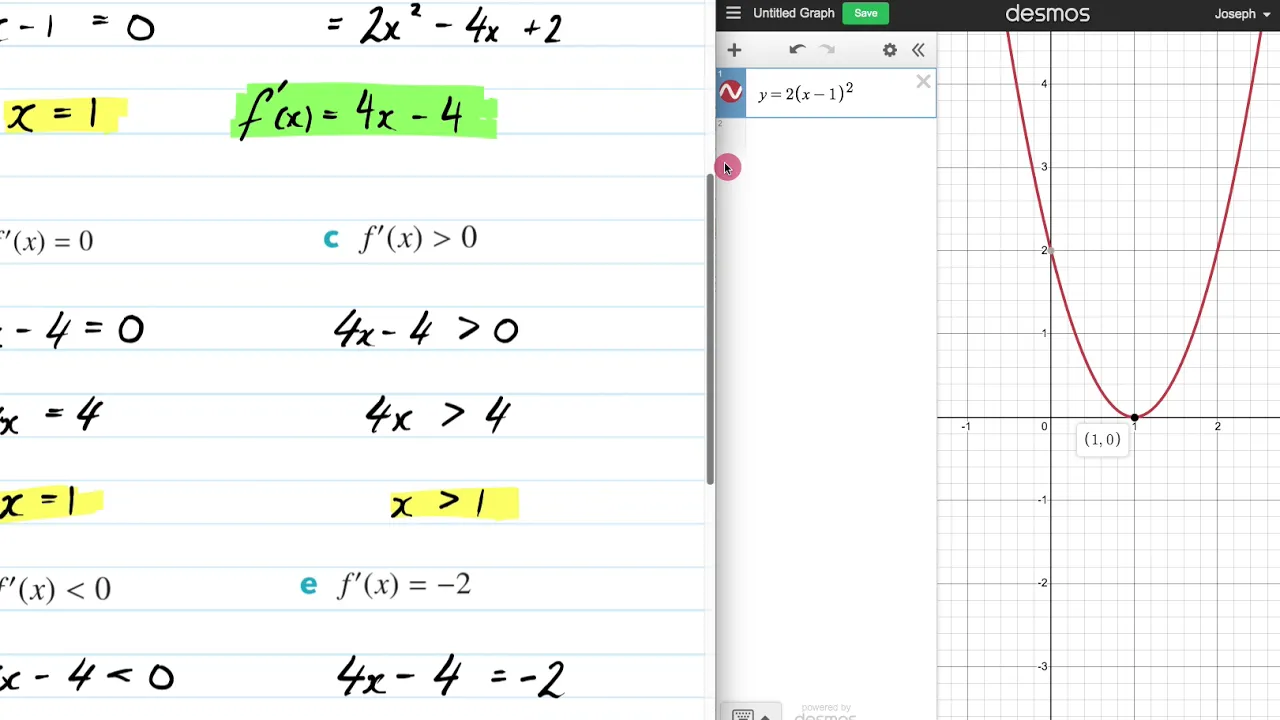Click the y-axis label 4 on graph
The width and height of the screenshot is (1280, 720).
point(1043,83)
